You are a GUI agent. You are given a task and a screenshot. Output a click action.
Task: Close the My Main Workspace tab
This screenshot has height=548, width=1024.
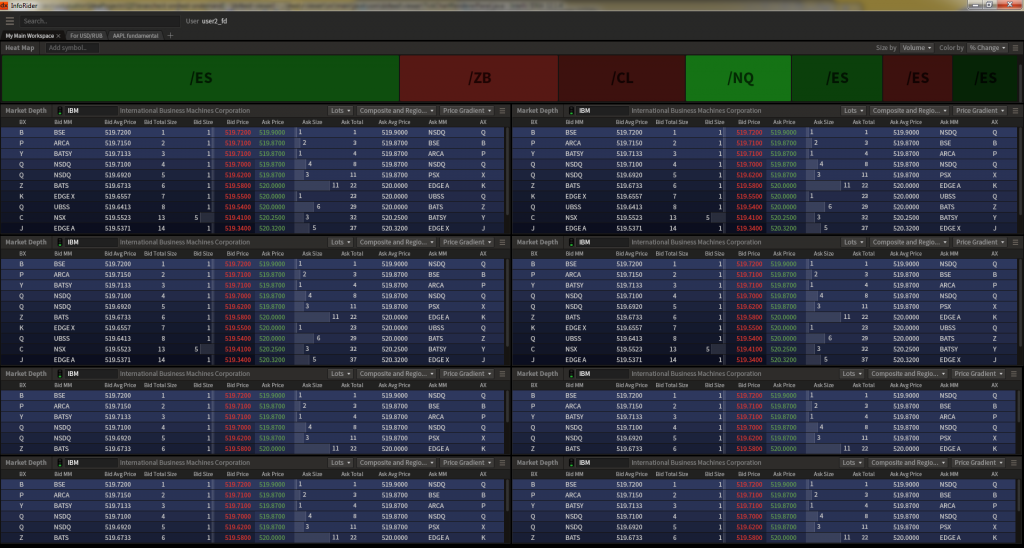59,35
